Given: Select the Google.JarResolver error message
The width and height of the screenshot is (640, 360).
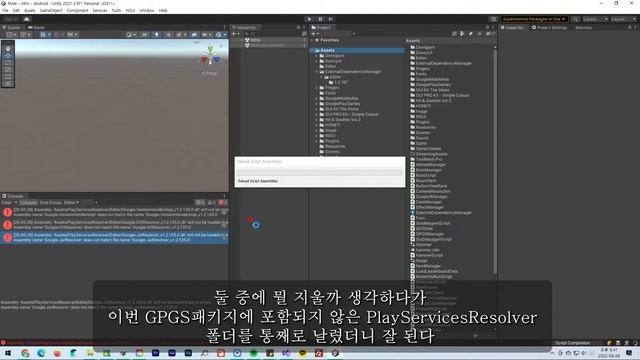Looking at the screenshot, I should click(114, 238).
